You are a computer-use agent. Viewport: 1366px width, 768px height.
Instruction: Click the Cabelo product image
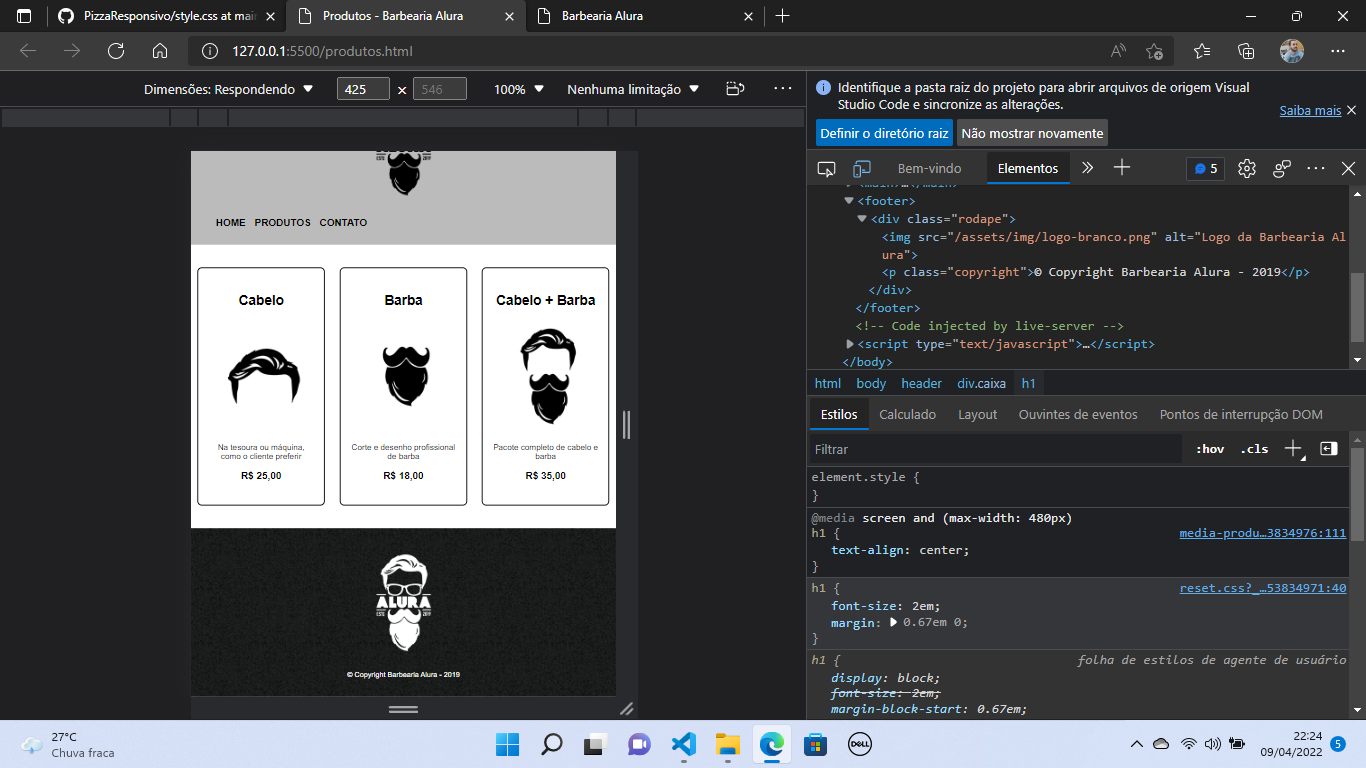(262, 377)
